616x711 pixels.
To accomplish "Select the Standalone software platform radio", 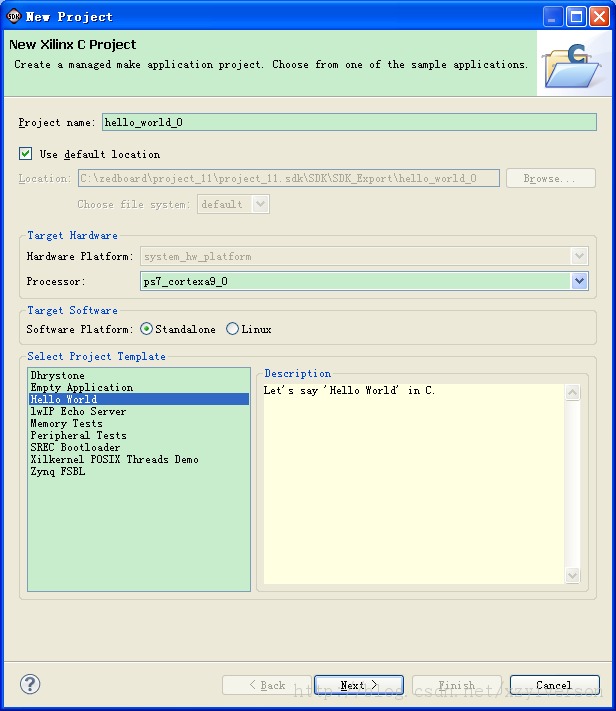I will pos(146,329).
